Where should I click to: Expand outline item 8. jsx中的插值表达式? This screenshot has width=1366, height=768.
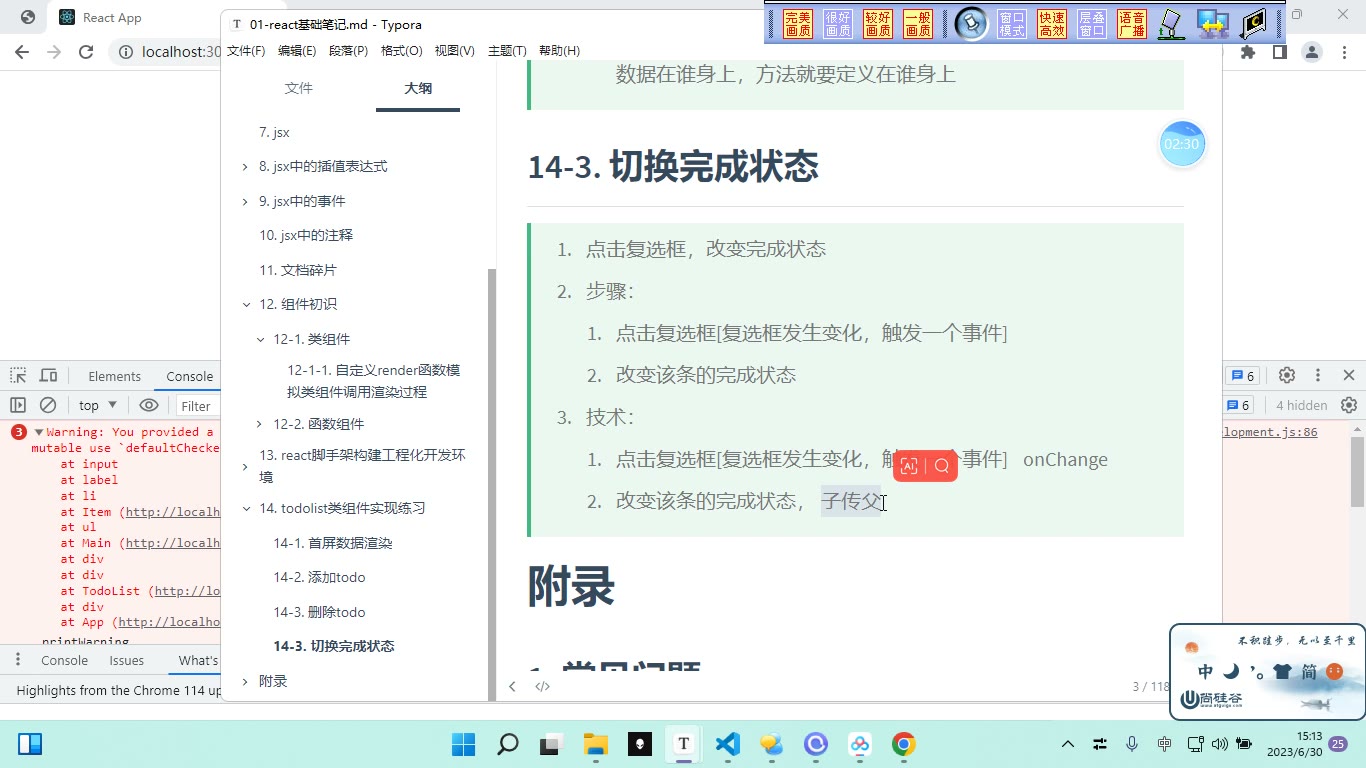245,167
